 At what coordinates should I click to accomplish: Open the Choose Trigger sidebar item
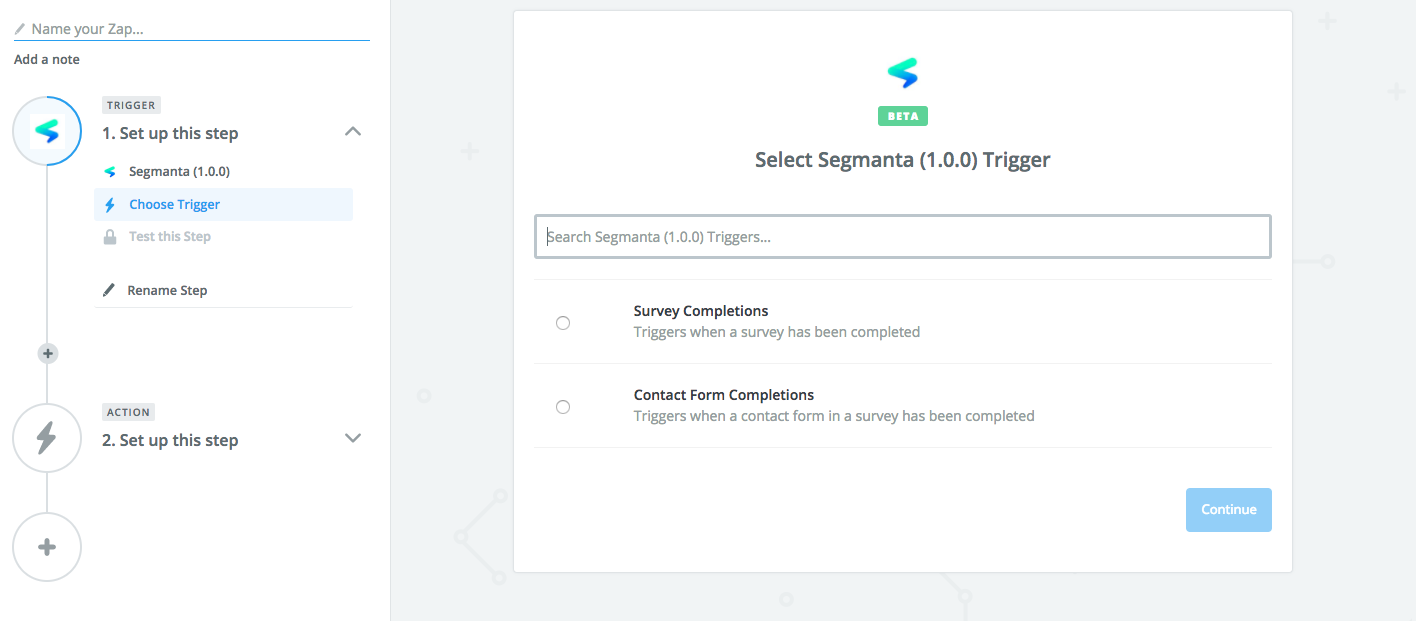pos(224,205)
